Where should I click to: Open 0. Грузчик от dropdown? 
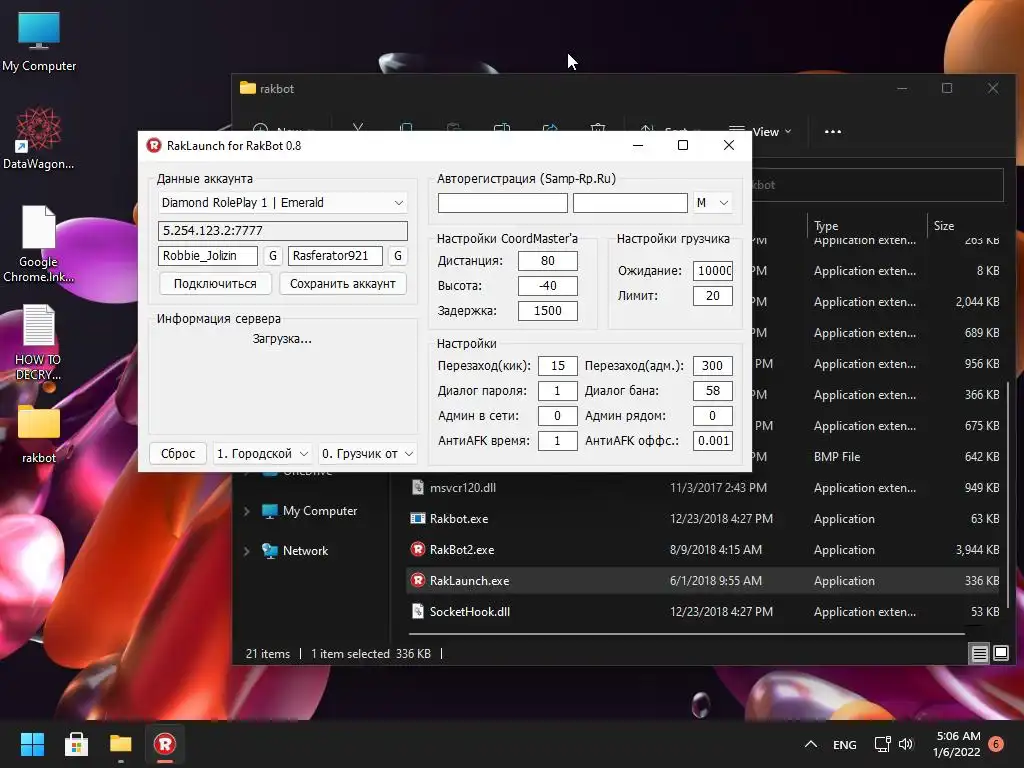coord(368,453)
